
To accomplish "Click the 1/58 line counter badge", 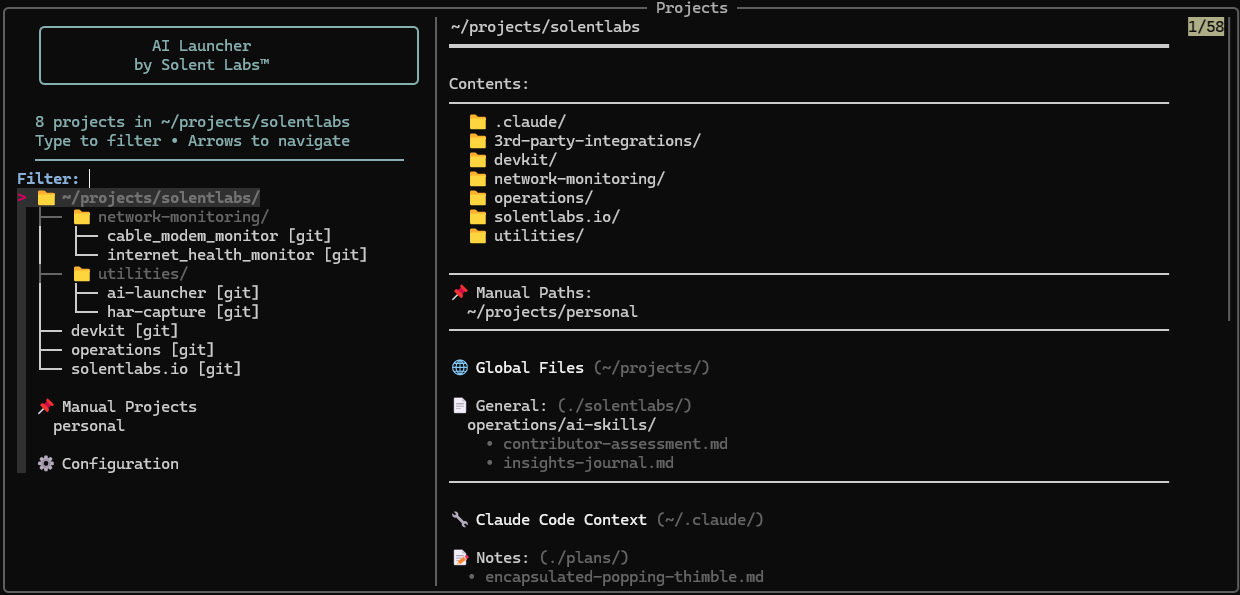I will pyautogui.click(x=1206, y=27).
